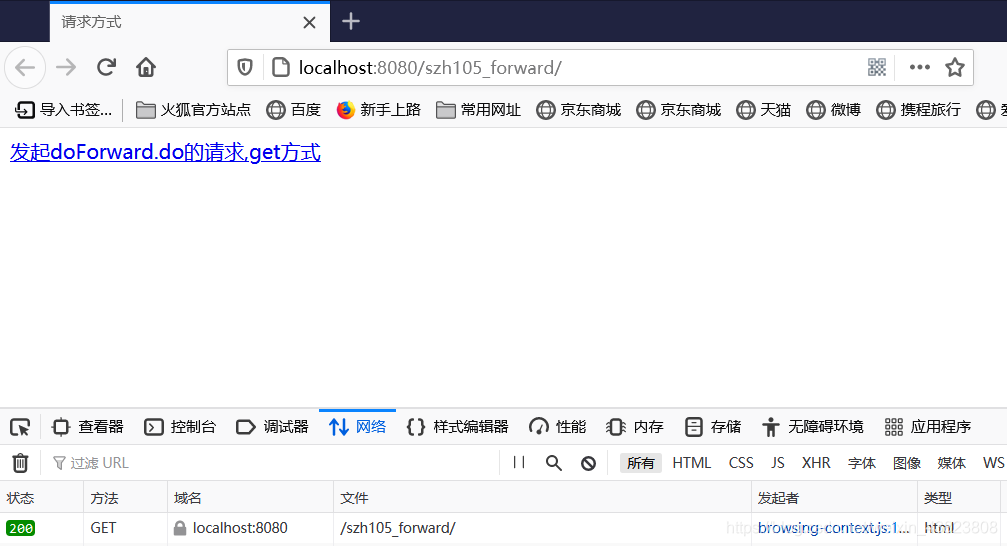
Task: Switch to the 应用程序 application tab
Action: [x=927, y=427]
